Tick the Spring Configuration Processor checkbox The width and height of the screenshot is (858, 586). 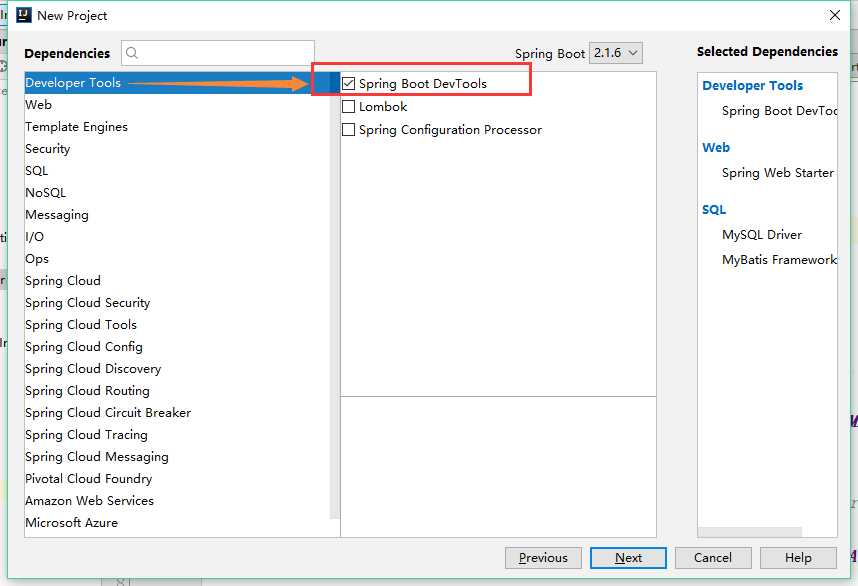(x=349, y=130)
